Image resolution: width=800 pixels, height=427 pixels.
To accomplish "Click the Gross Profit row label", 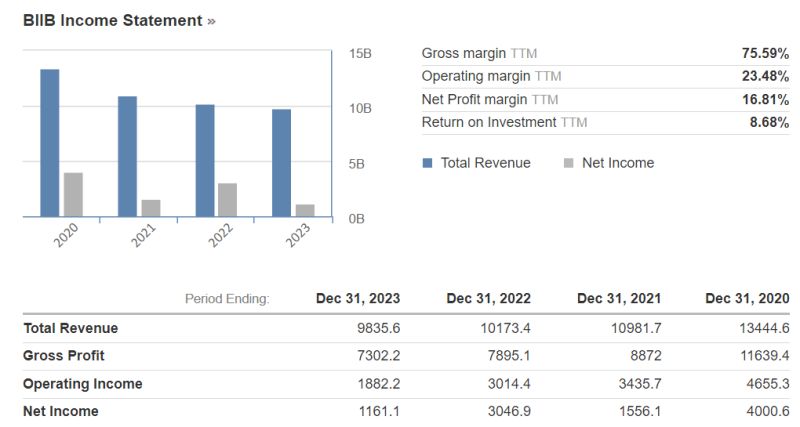I will coord(64,356).
